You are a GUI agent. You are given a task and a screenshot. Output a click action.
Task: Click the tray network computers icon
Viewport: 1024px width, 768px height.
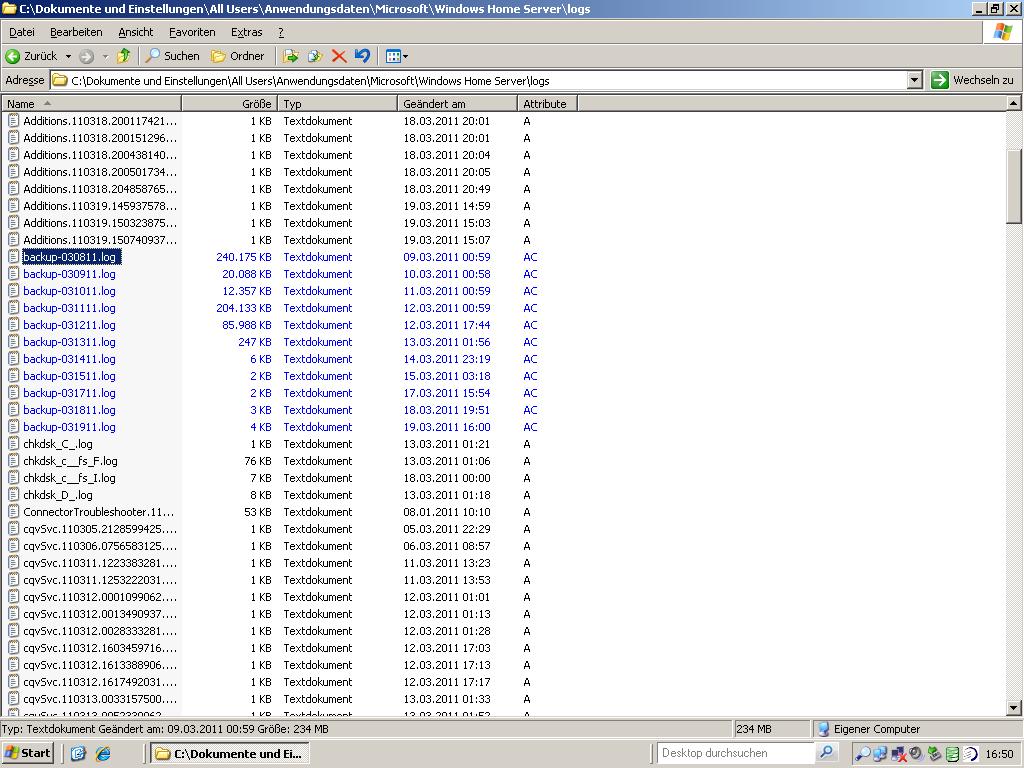880,754
